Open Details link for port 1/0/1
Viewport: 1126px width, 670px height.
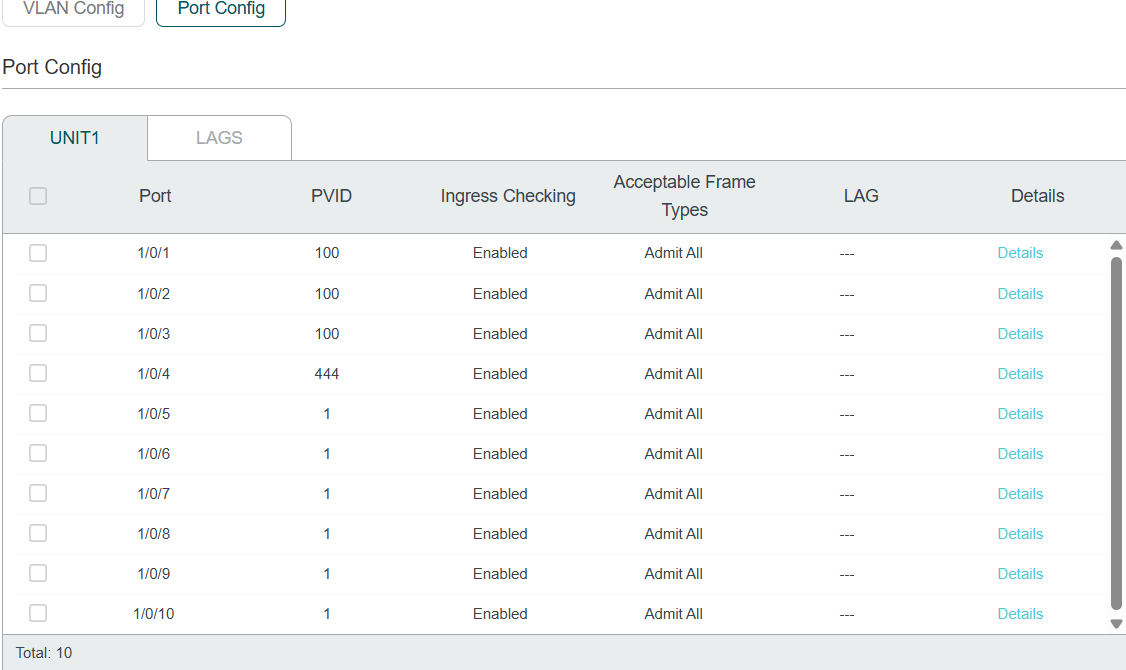click(1020, 253)
